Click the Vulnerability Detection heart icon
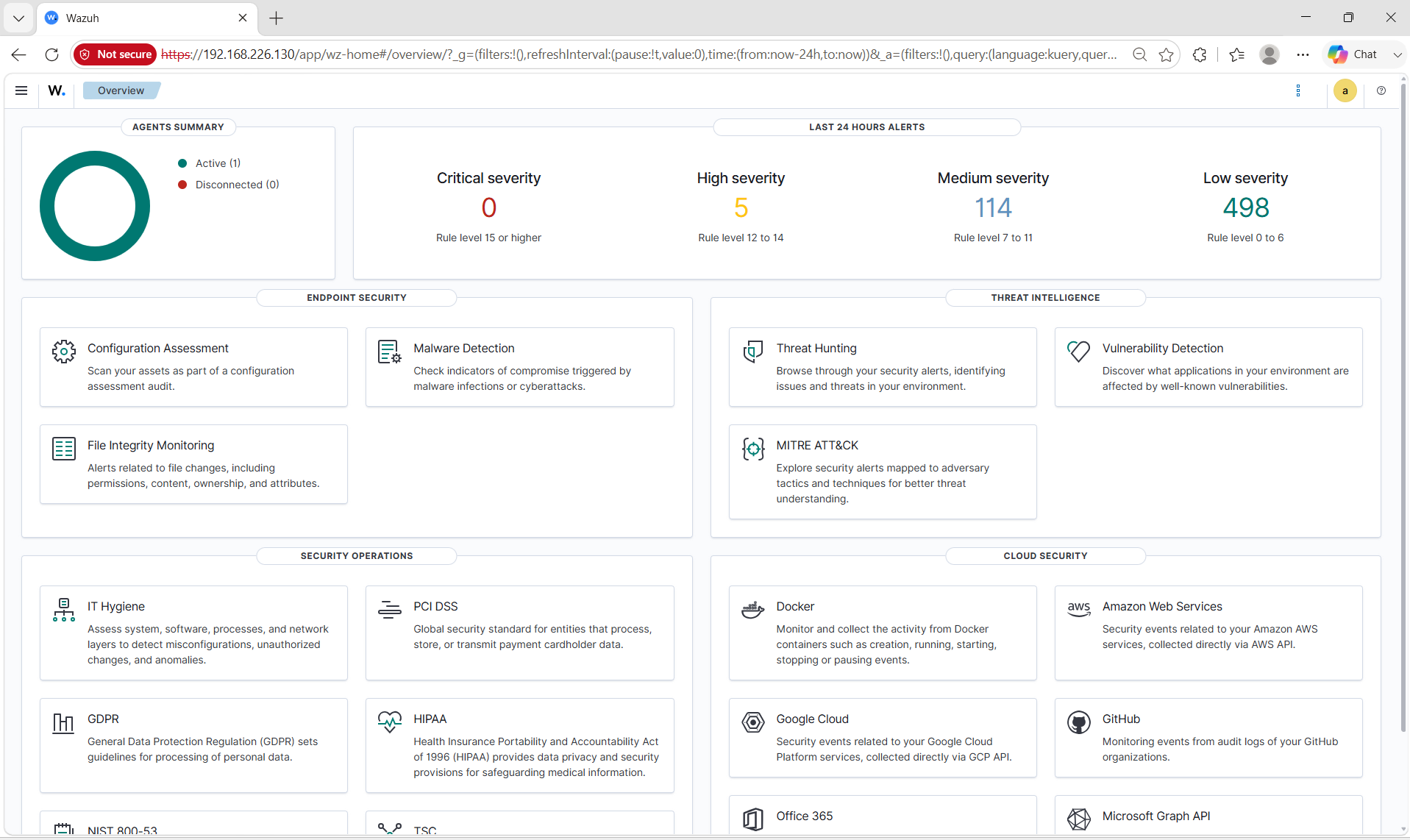1410x840 pixels. (1078, 352)
